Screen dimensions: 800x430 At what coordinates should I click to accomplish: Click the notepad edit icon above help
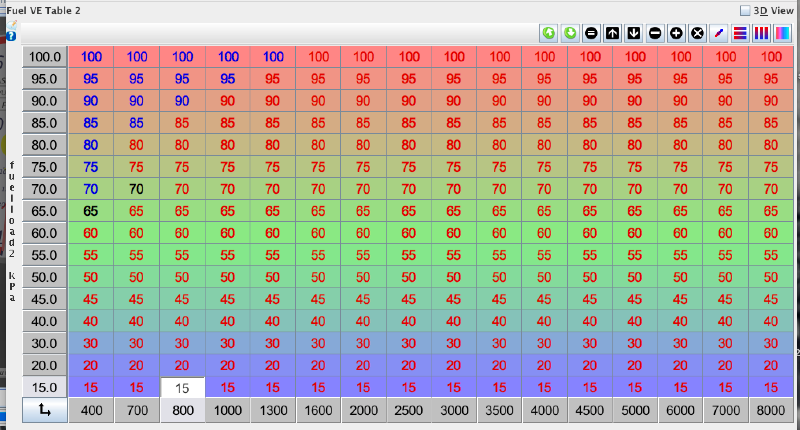coord(12,24)
